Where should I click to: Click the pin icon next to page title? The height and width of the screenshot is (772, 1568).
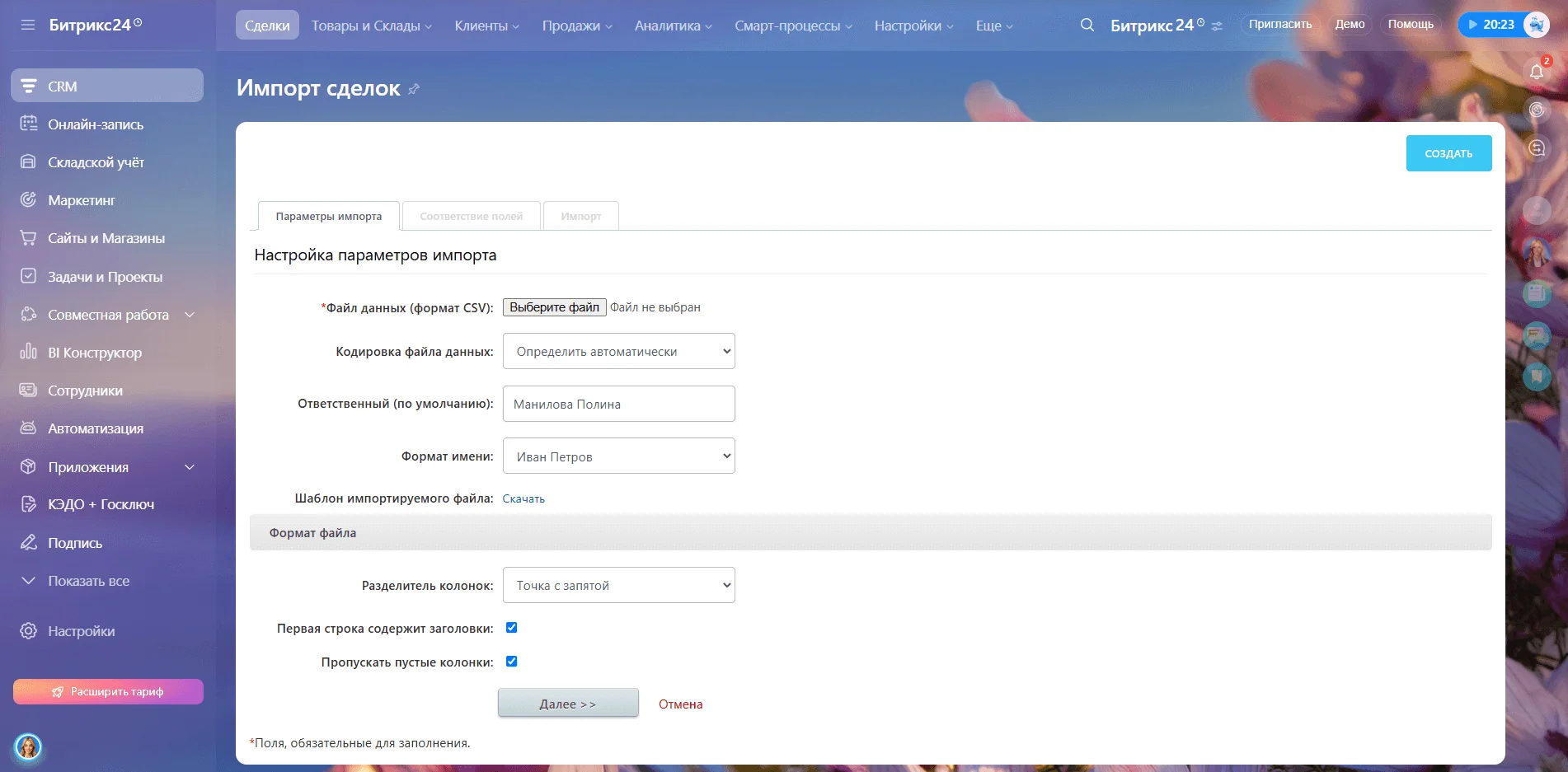(414, 89)
